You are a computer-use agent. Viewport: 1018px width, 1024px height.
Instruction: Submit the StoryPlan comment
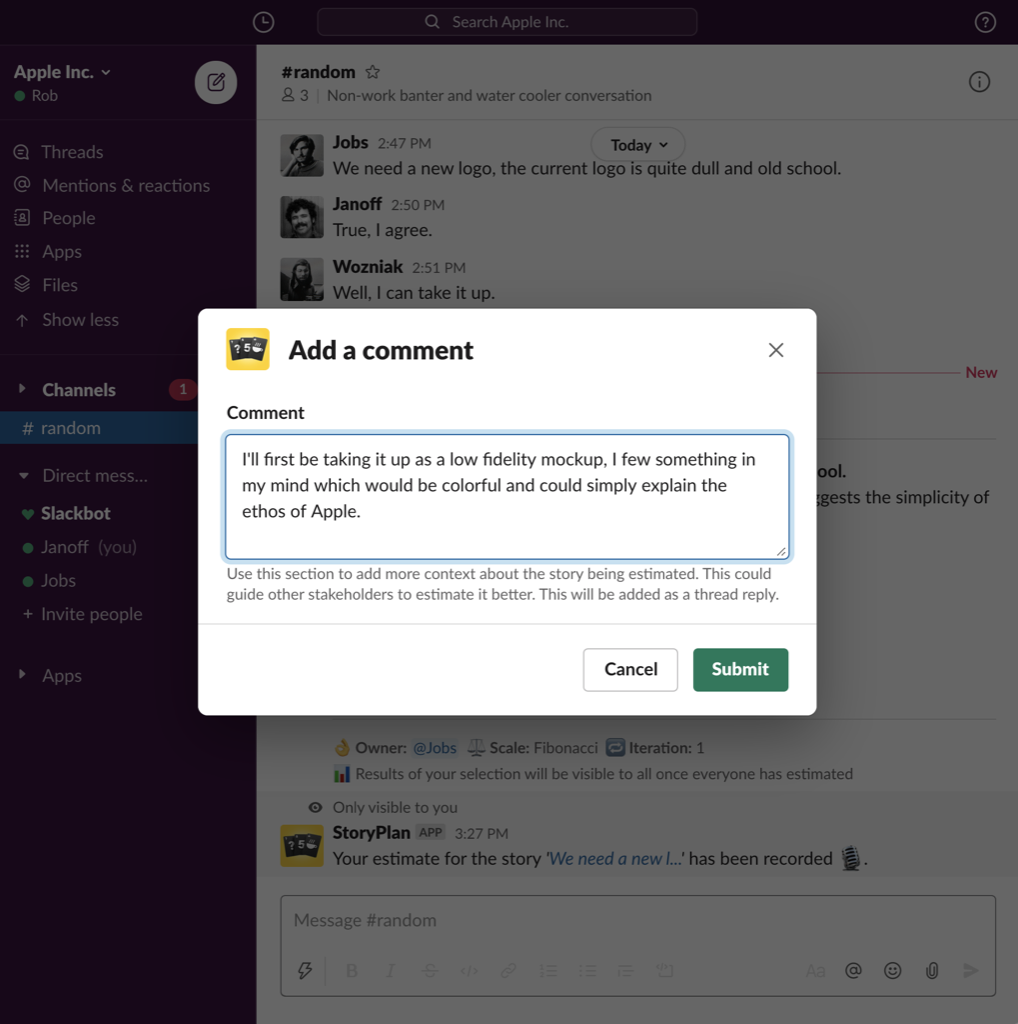point(740,669)
